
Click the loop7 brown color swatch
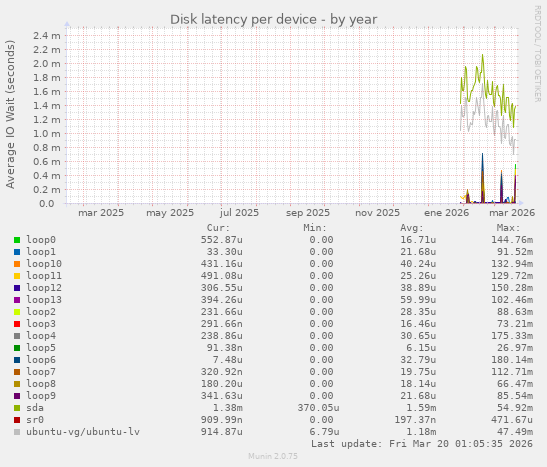tap(17, 372)
